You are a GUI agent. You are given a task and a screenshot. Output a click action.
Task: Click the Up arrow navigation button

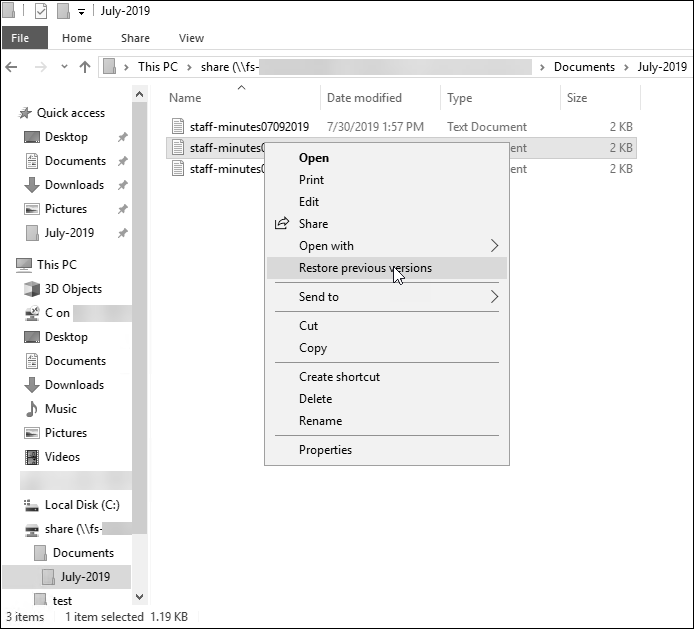click(x=85, y=67)
